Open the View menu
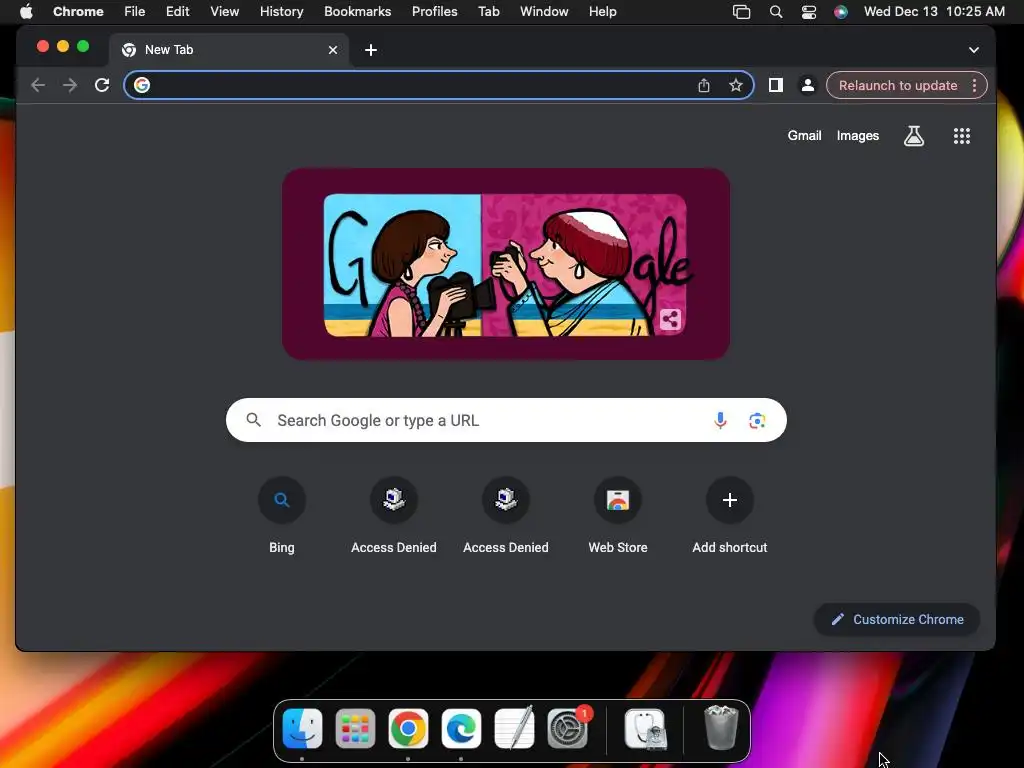Image resolution: width=1024 pixels, height=768 pixels. tap(224, 12)
